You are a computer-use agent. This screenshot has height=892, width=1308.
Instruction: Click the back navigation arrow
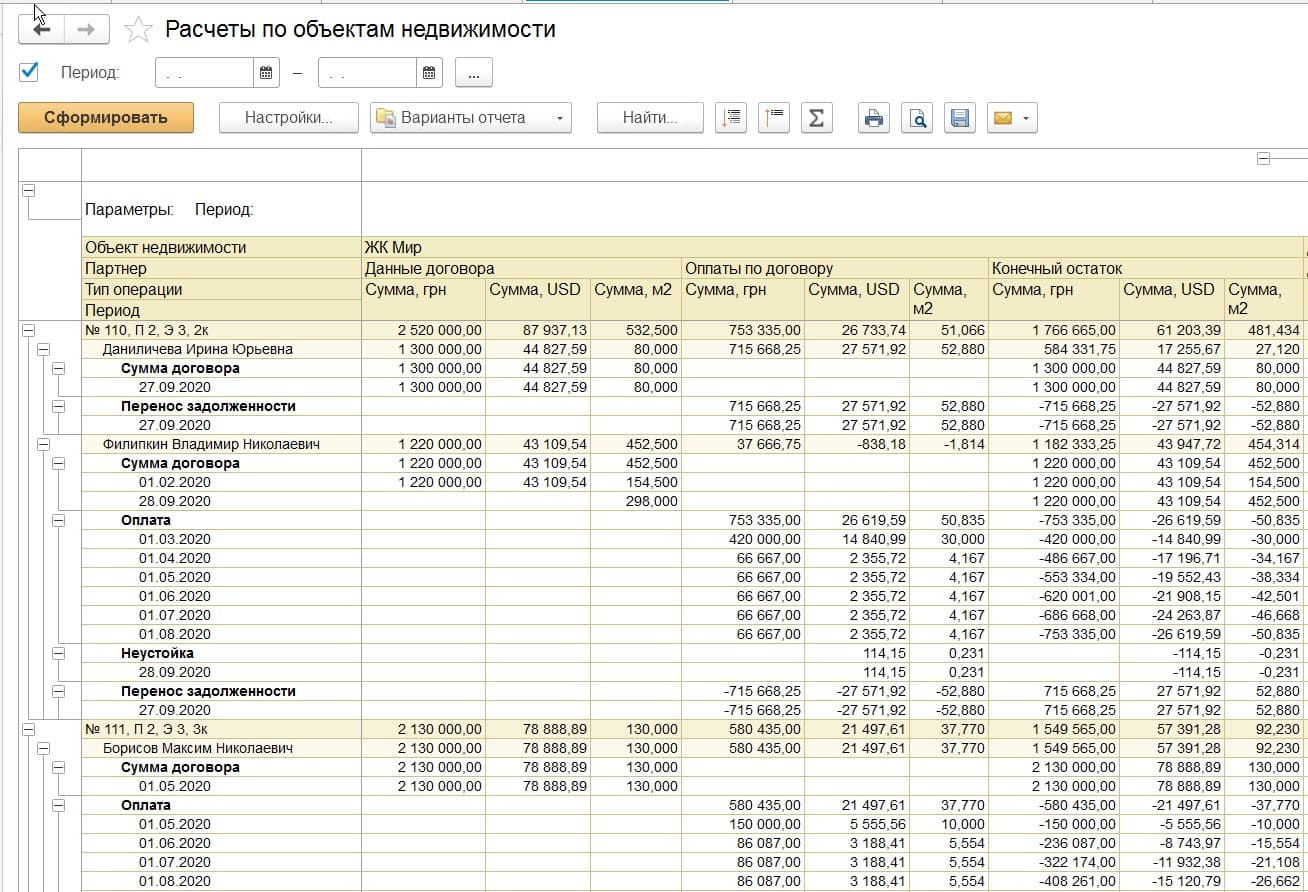pyautogui.click(x=42, y=30)
